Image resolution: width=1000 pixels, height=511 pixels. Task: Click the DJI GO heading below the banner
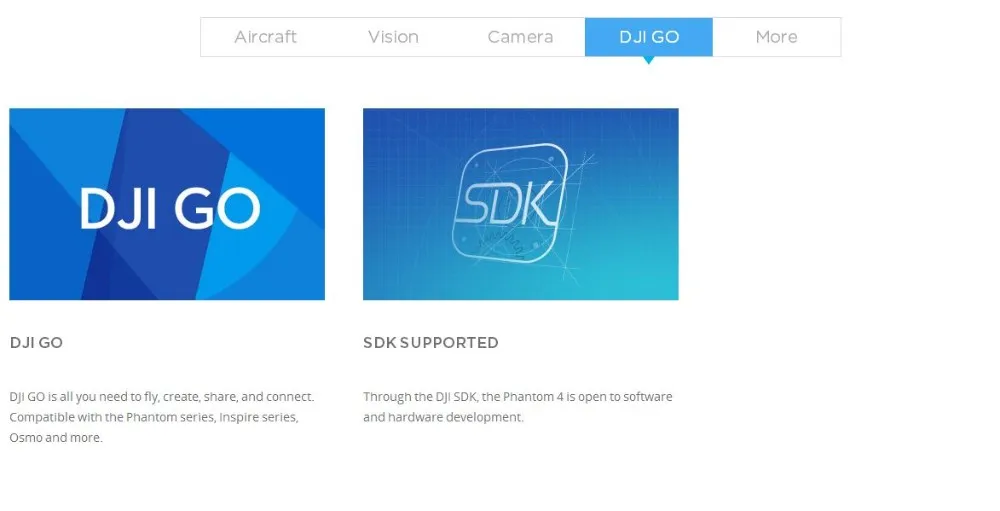[36, 343]
